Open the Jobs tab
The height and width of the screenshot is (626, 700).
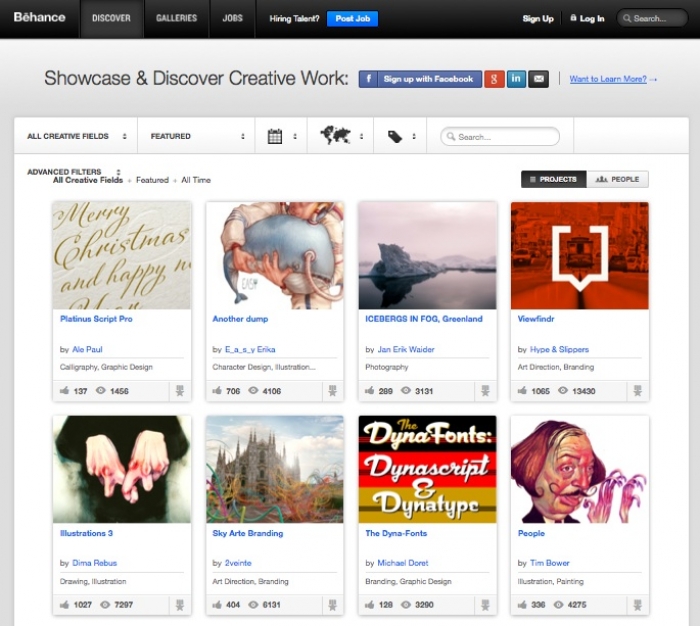click(233, 18)
